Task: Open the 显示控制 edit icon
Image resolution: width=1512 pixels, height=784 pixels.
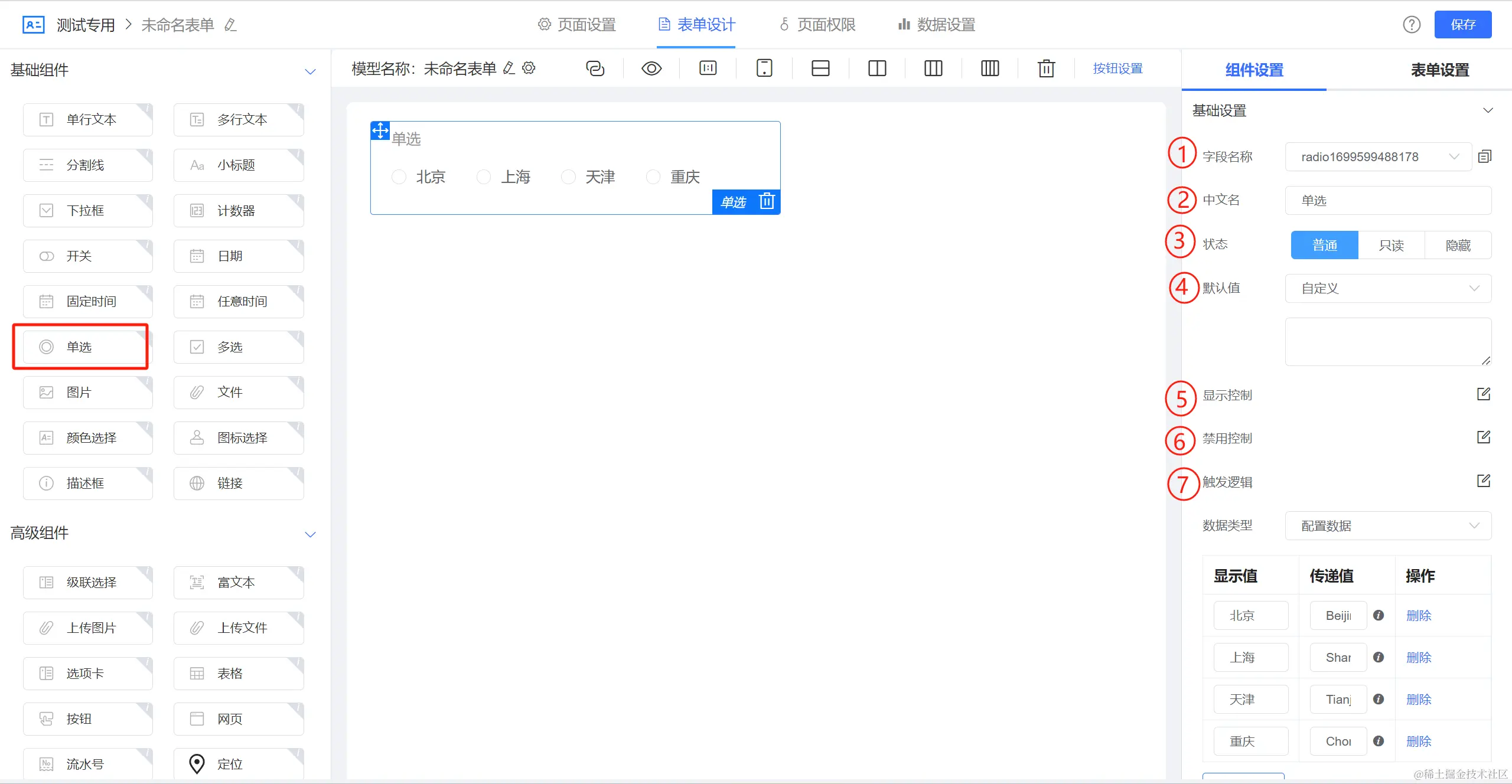Action: [x=1484, y=394]
